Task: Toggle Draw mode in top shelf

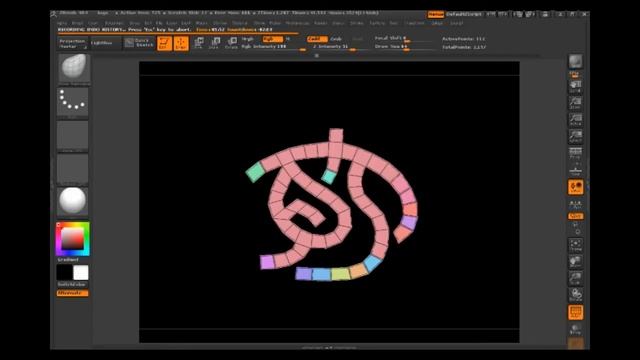Action: 181,43
